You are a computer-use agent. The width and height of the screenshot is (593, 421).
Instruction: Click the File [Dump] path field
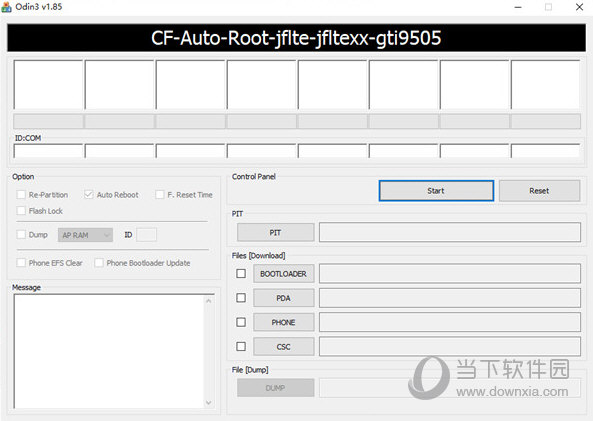450,388
